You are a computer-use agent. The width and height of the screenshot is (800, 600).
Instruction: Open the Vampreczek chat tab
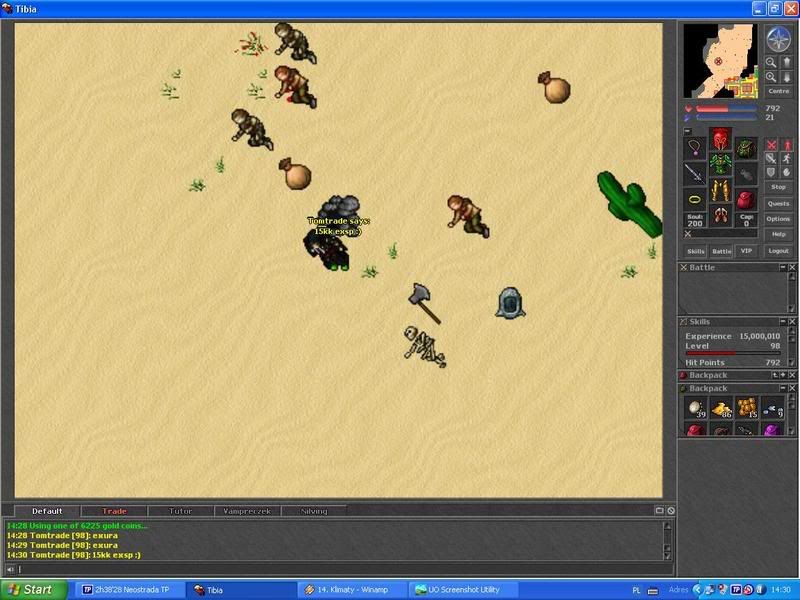click(247, 511)
